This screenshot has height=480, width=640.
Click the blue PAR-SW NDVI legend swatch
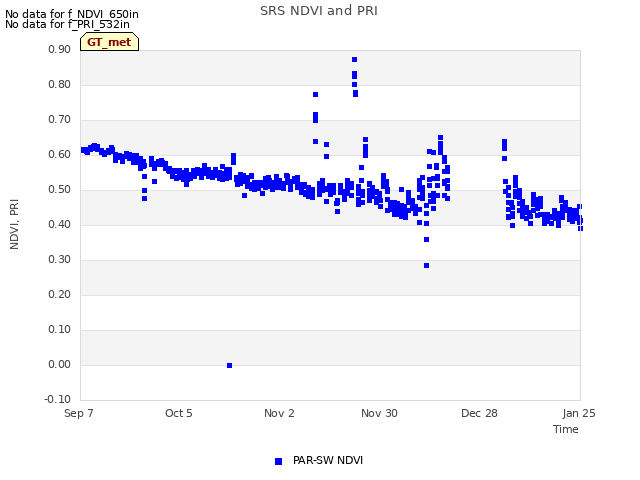point(278,461)
